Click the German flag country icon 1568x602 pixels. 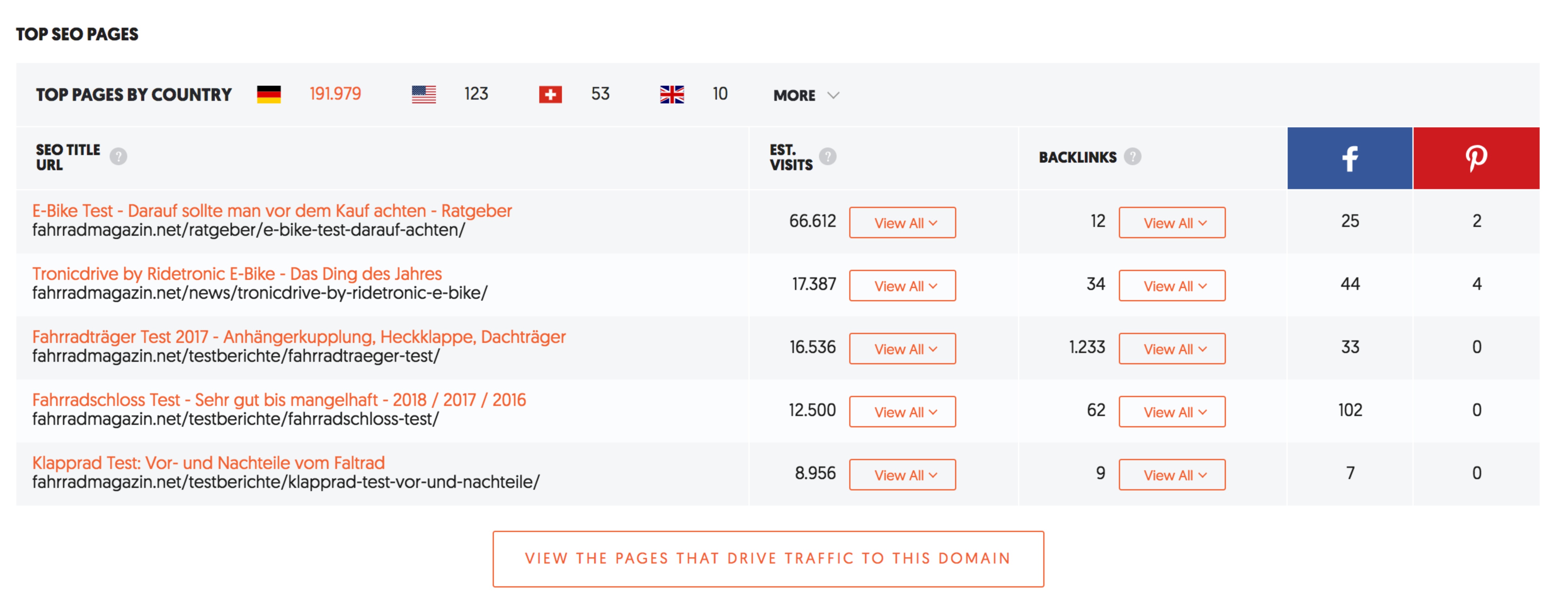point(268,95)
